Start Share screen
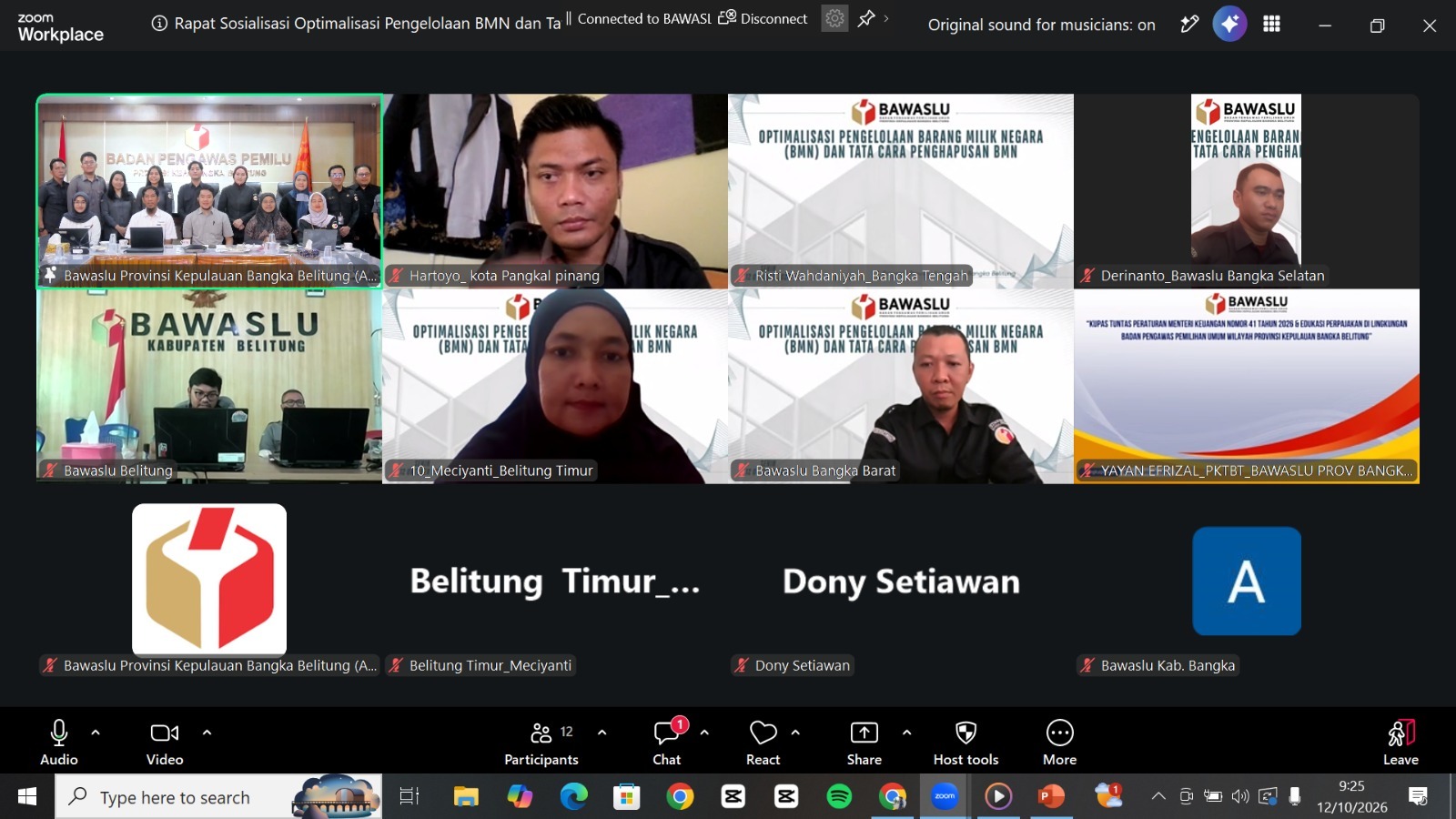 (864, 743)
